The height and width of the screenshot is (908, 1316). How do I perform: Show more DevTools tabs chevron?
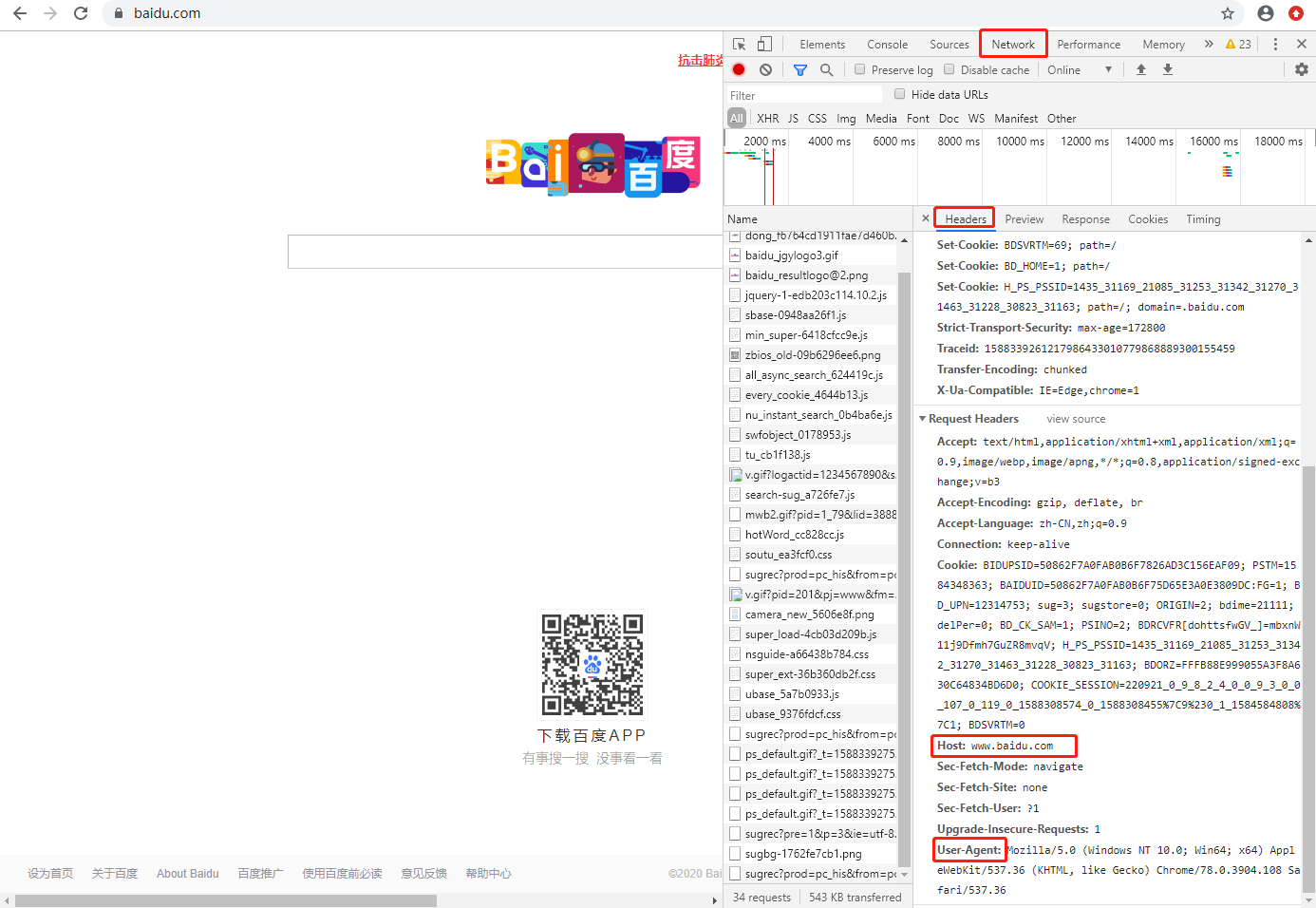click(x=1209, y=44)
